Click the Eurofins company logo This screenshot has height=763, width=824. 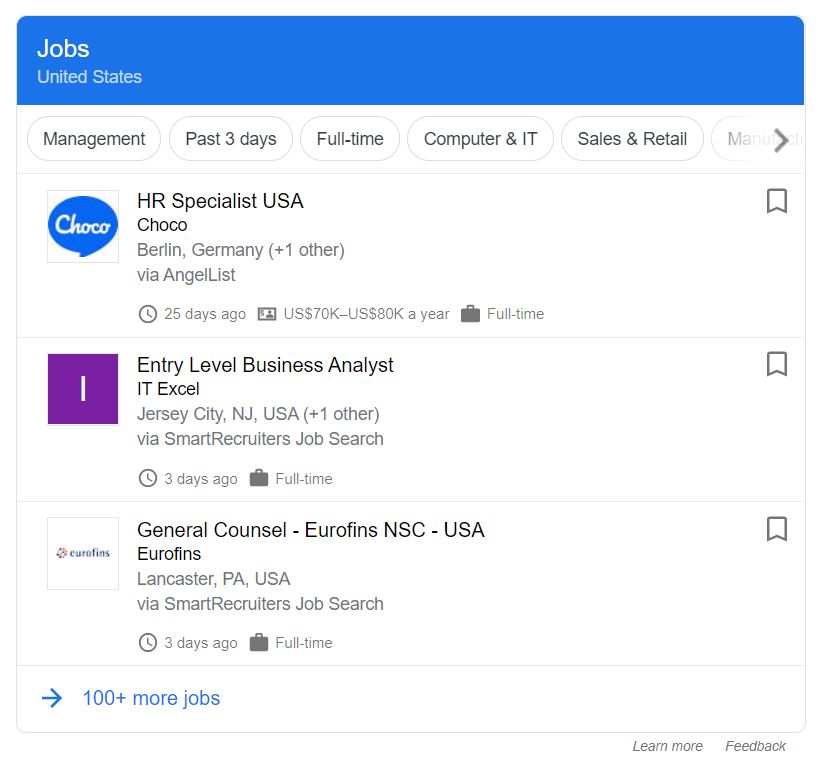83,553
